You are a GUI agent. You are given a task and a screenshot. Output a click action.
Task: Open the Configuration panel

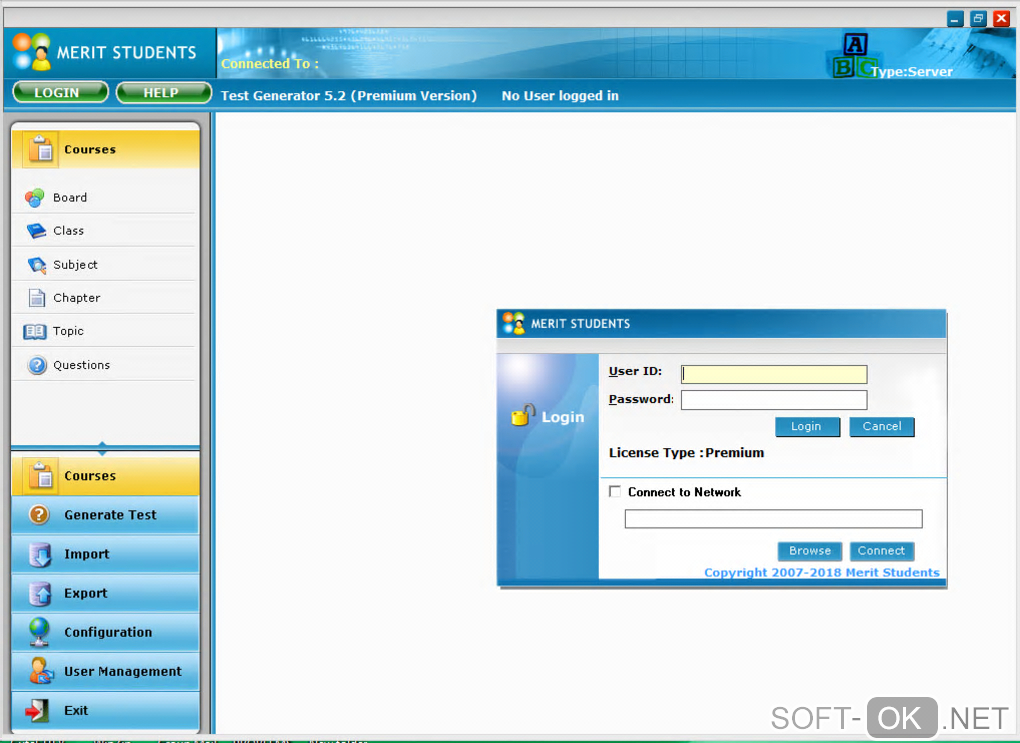tap(105, 632)
